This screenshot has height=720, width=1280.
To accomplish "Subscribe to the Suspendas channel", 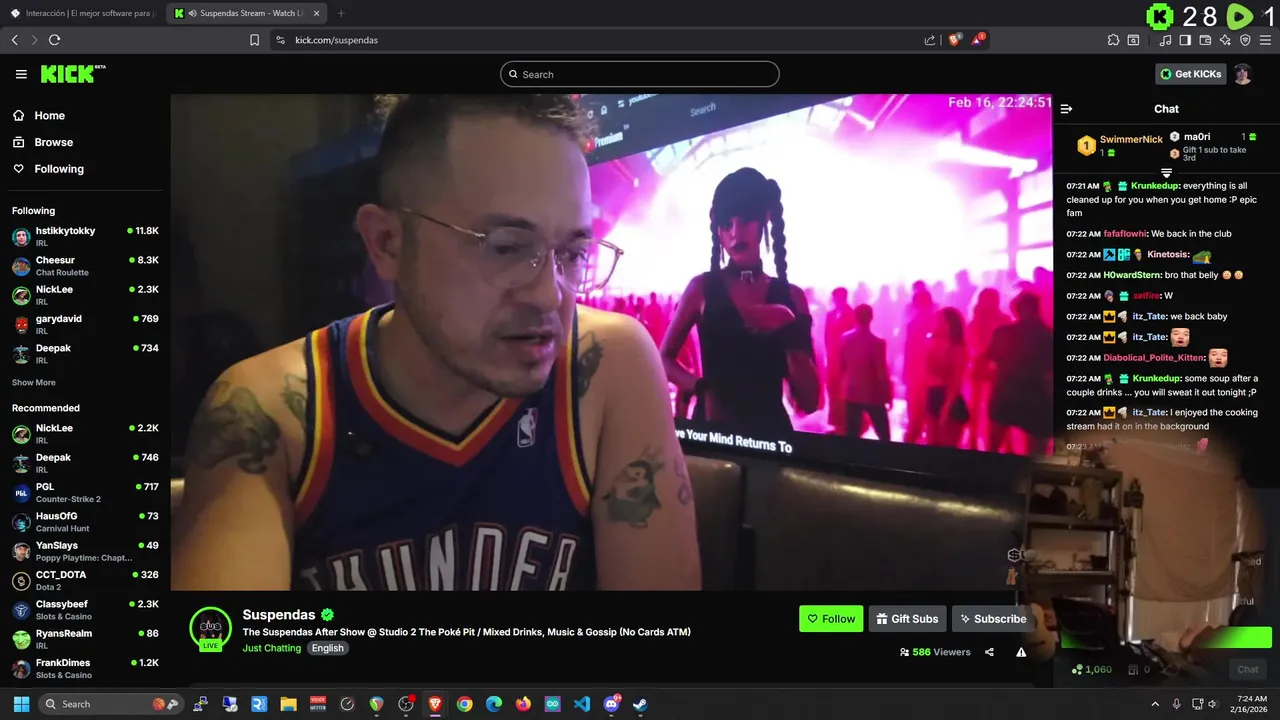I will coord(992,619).
